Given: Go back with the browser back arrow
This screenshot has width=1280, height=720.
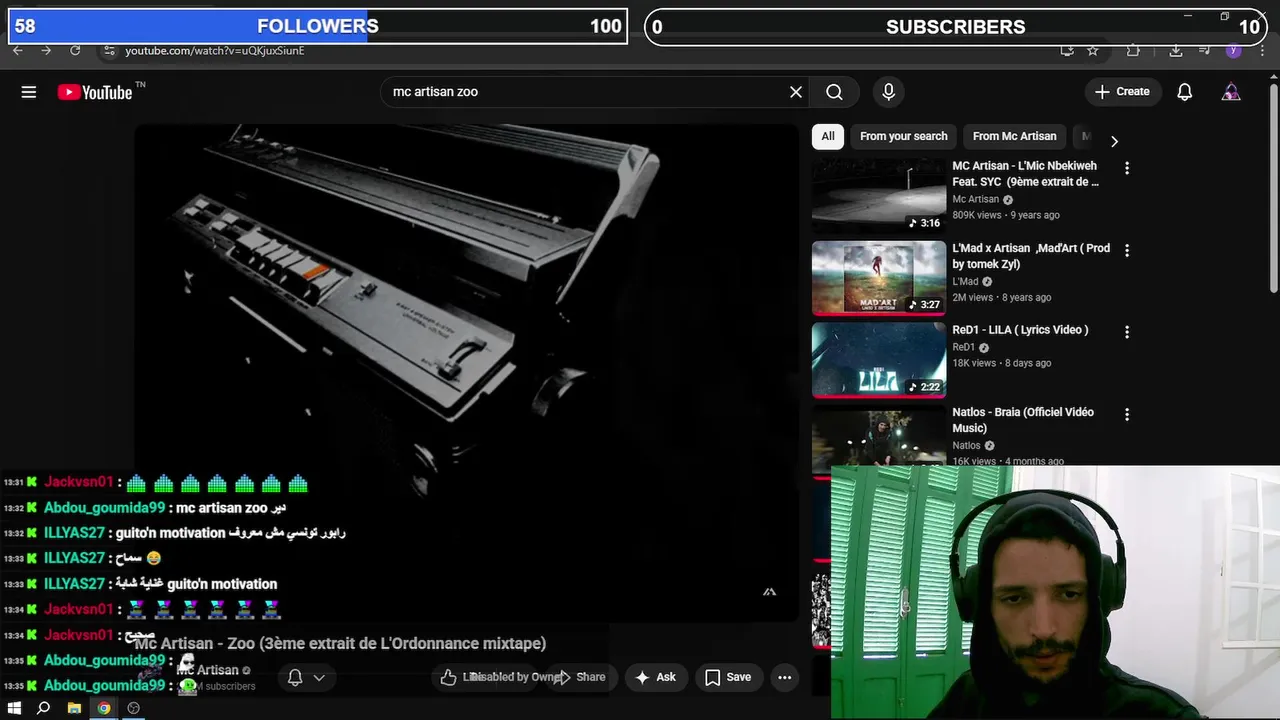Looking at the screenshot, I should [x=17, y=50].
